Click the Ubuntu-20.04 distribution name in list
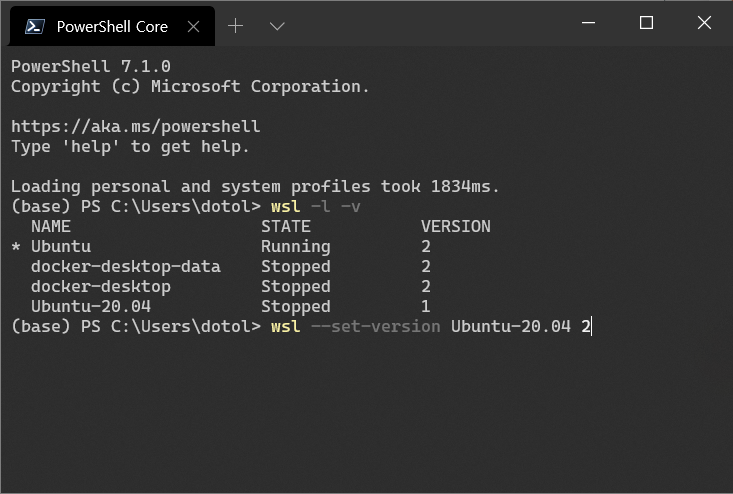The height and width of the screenshot is (494, 733). [91, 306]
